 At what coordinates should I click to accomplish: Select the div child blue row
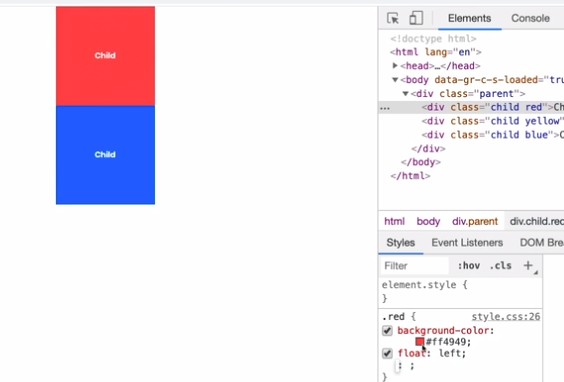pyautogui.click(x=471, y=135)
